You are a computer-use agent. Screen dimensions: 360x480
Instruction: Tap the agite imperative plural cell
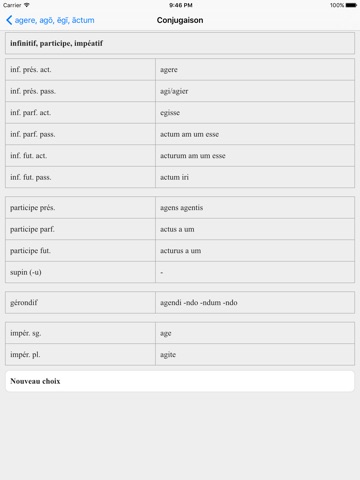255,355
